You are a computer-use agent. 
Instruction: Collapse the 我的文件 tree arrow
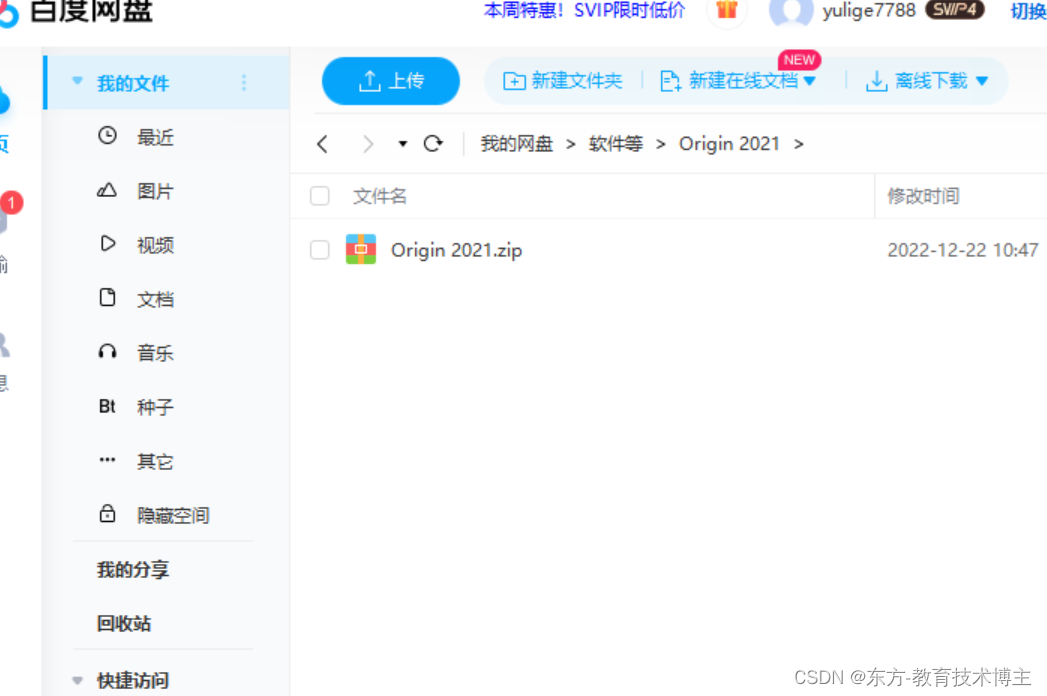point(77,81)
